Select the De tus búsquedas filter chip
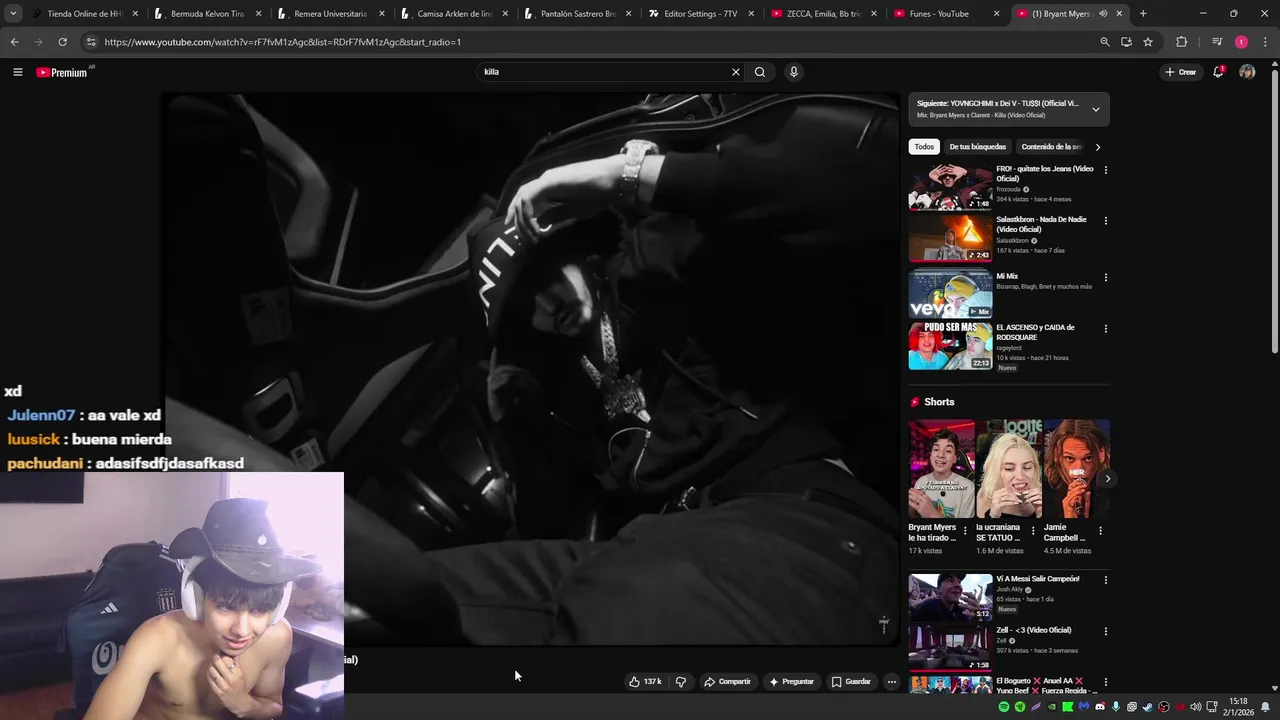 [977, 147]
